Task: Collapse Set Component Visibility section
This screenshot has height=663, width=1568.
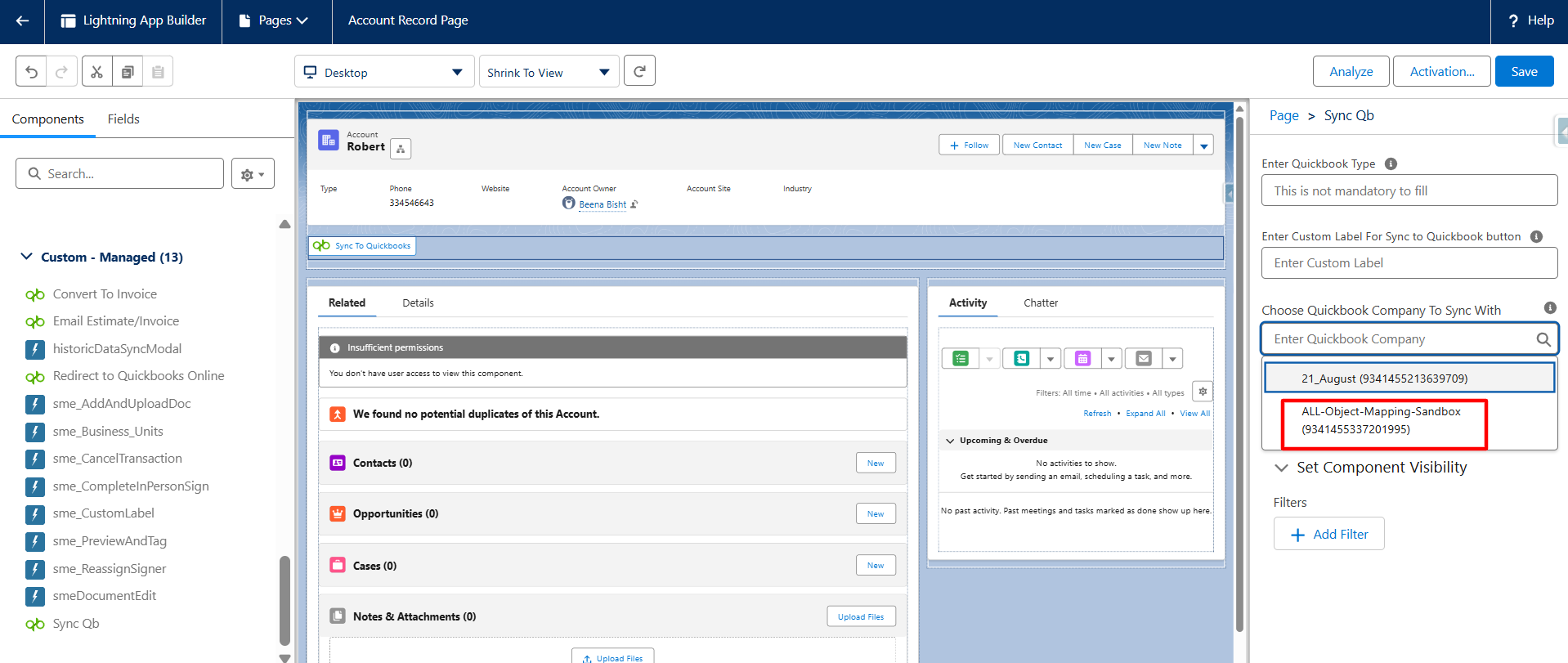Action: tap(1281, 468)
